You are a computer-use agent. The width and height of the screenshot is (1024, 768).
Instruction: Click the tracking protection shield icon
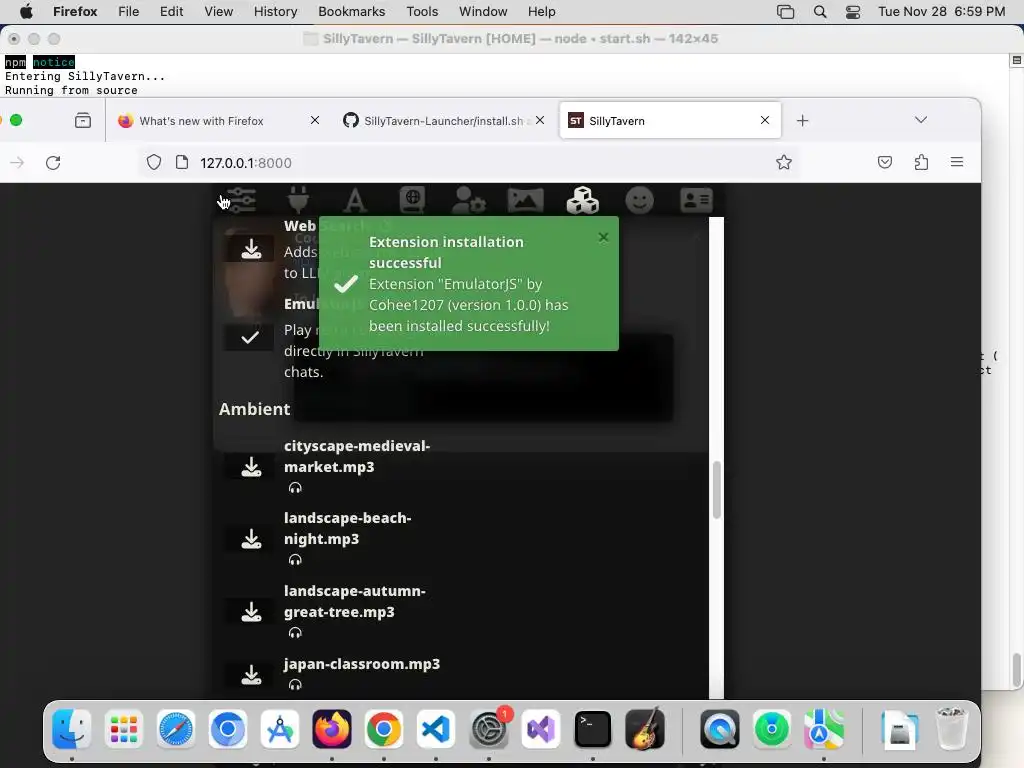coord(153,163)
